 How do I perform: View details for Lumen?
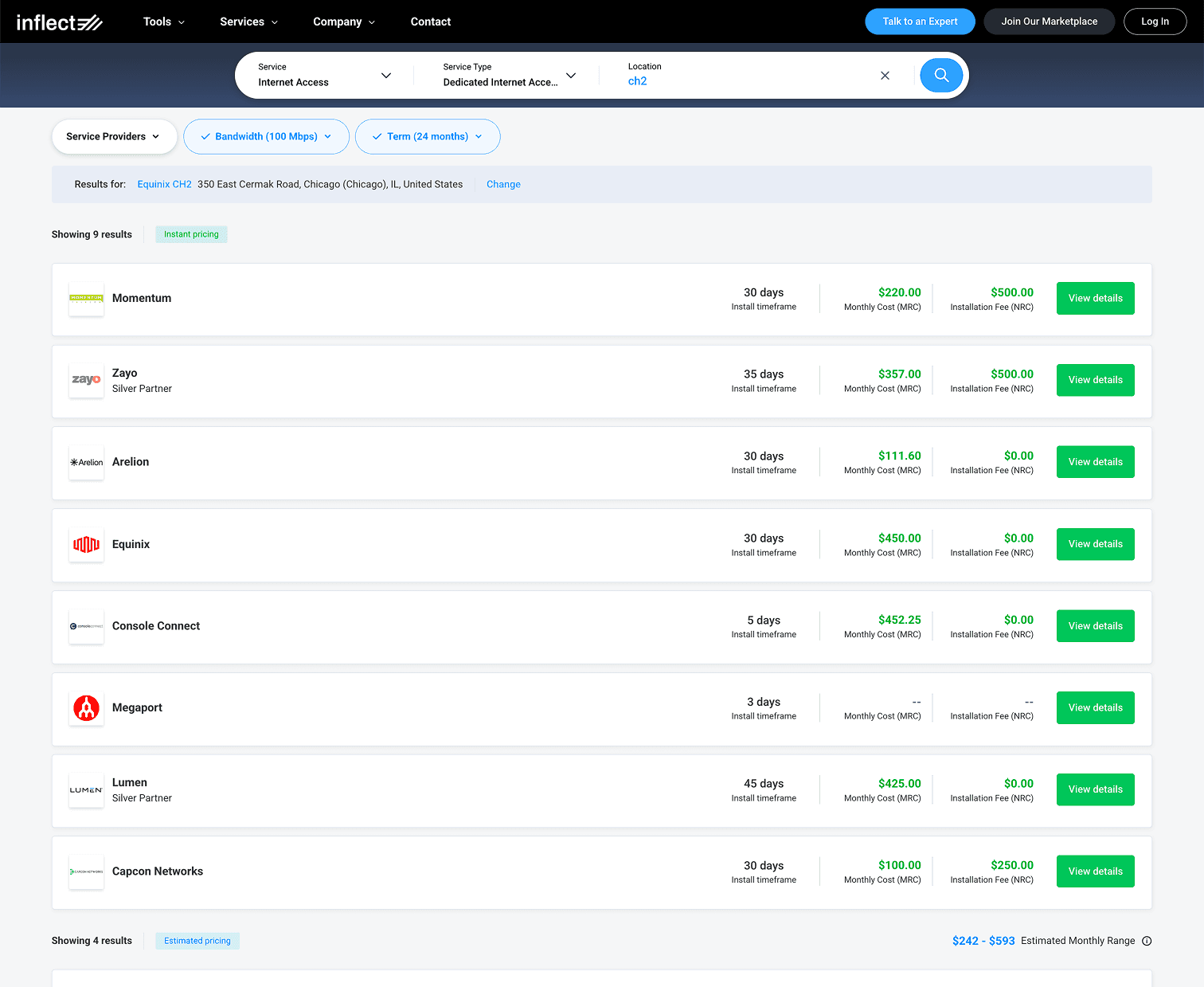click(1095, 789)
